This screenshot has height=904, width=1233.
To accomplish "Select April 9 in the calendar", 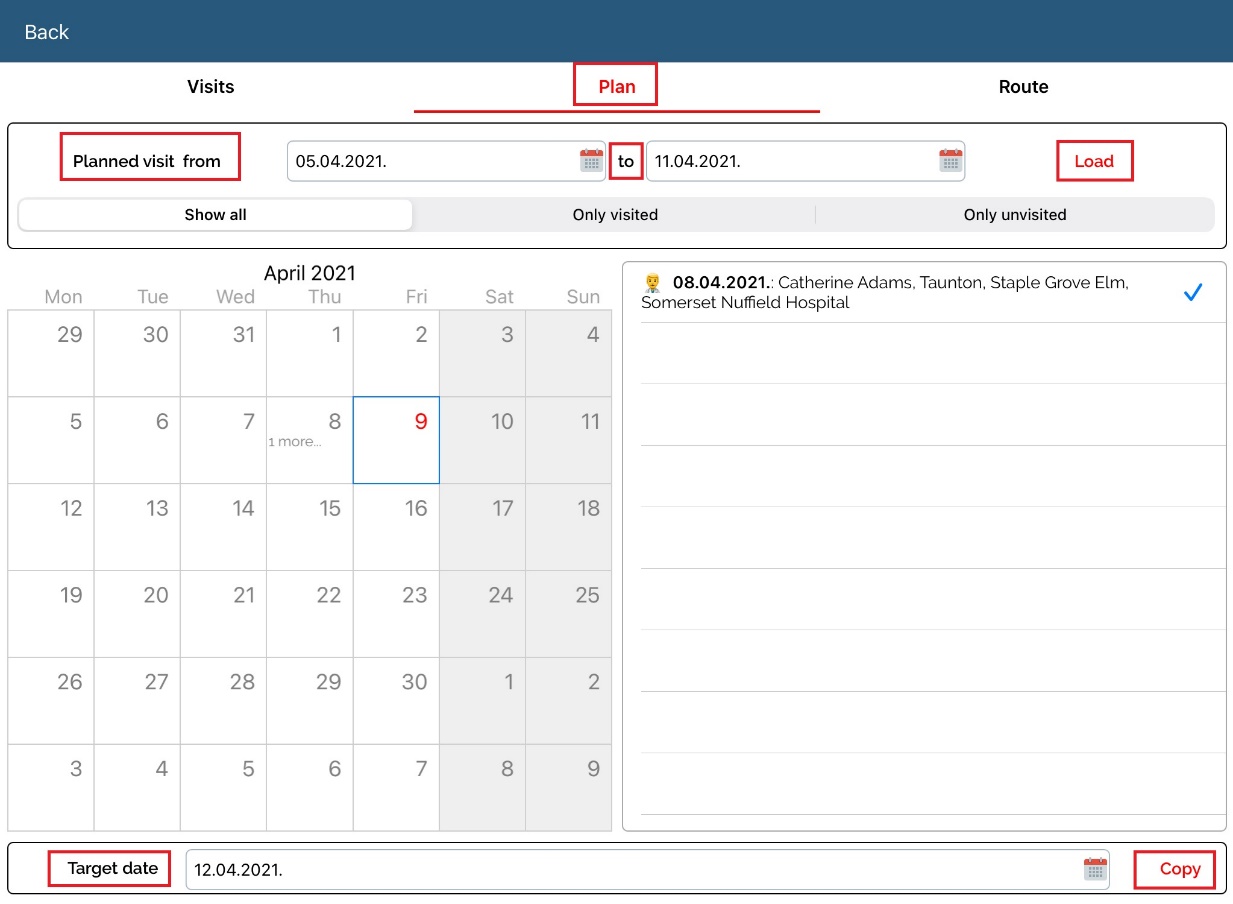I will [396, 440].
